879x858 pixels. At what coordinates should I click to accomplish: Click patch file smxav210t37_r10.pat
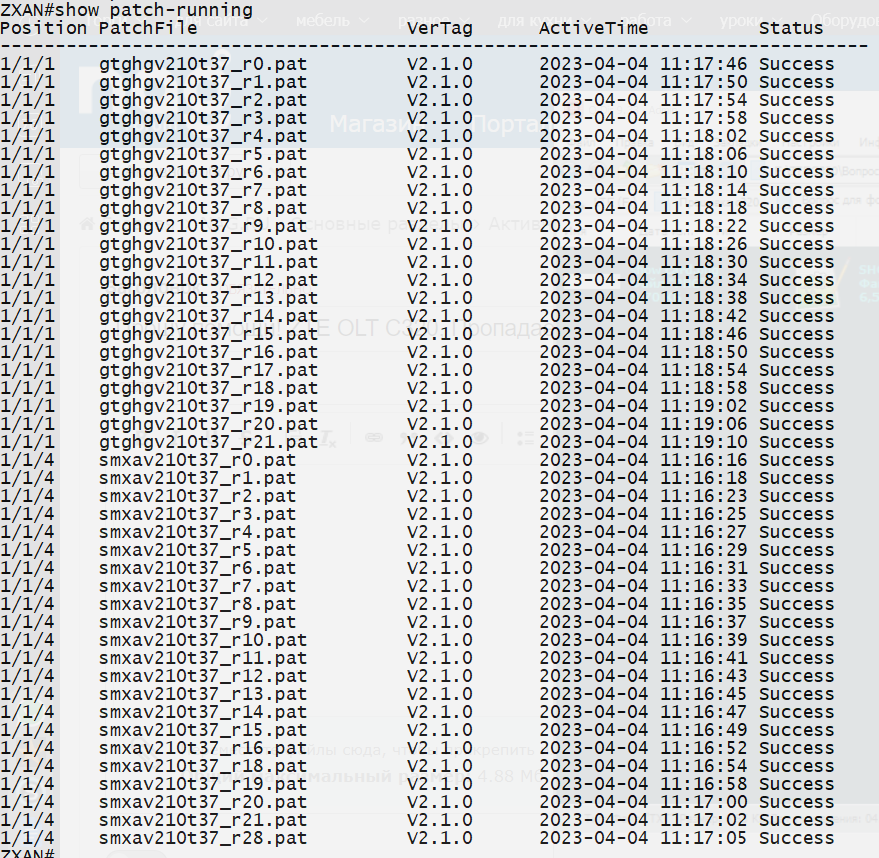(x=203, y=640)
